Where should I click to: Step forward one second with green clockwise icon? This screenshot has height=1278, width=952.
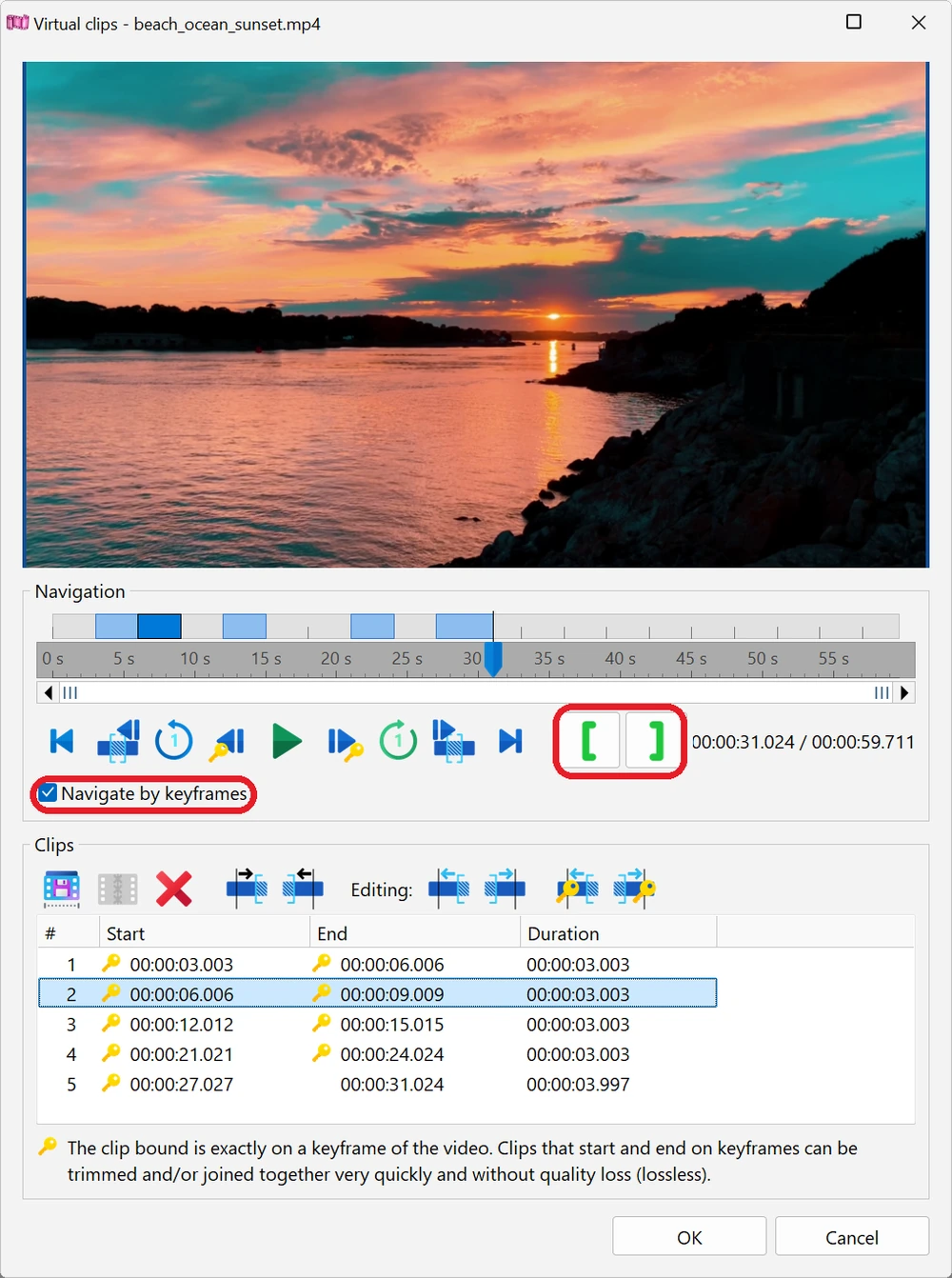[398, 741]
